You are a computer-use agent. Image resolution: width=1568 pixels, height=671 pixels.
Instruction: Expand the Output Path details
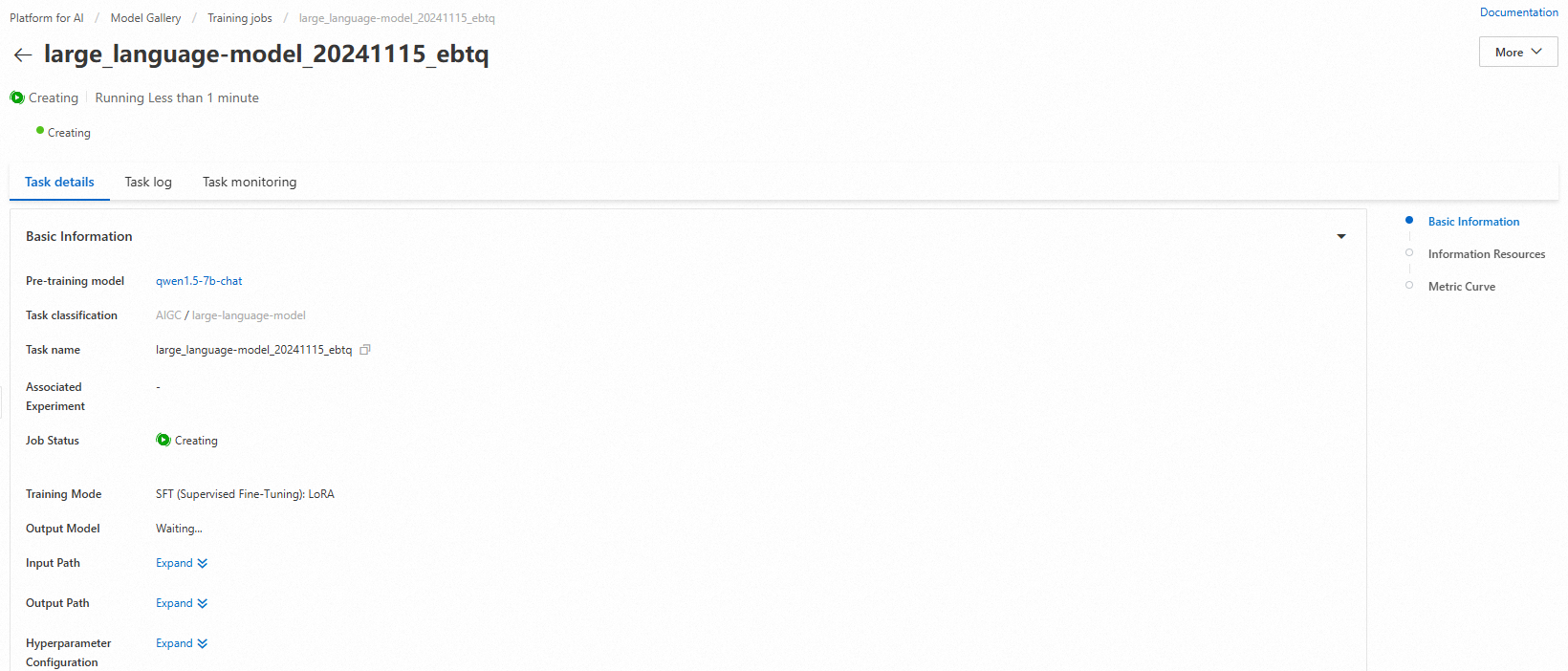coord(182,603)
